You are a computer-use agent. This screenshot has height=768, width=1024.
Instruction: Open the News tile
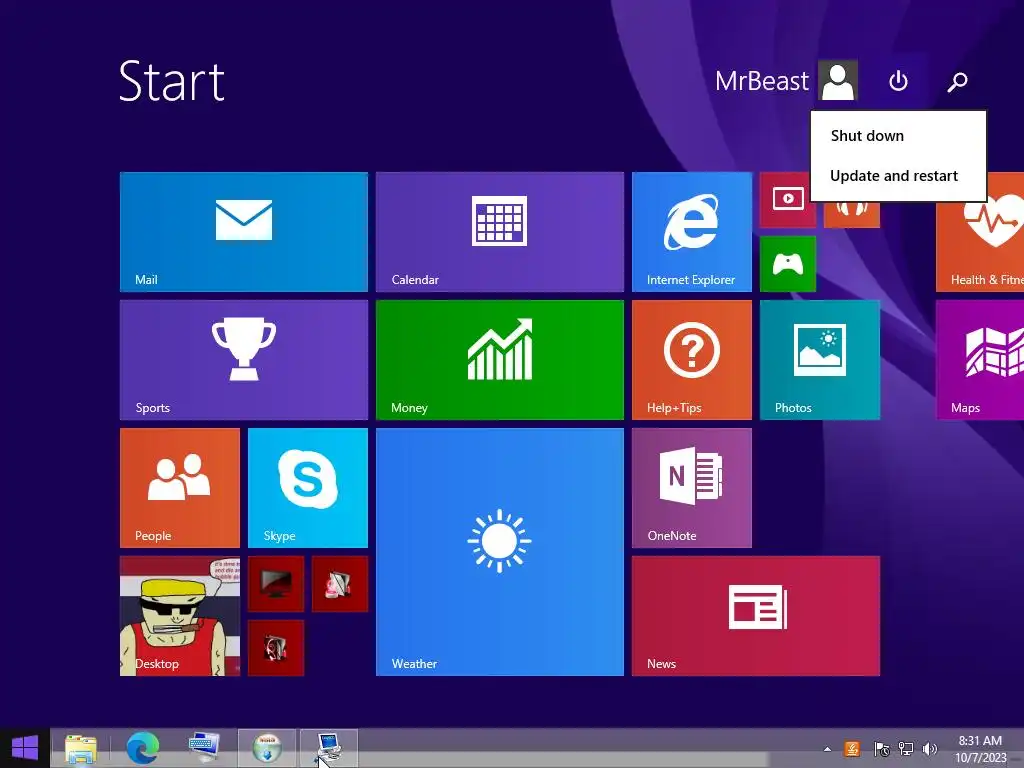756,616
